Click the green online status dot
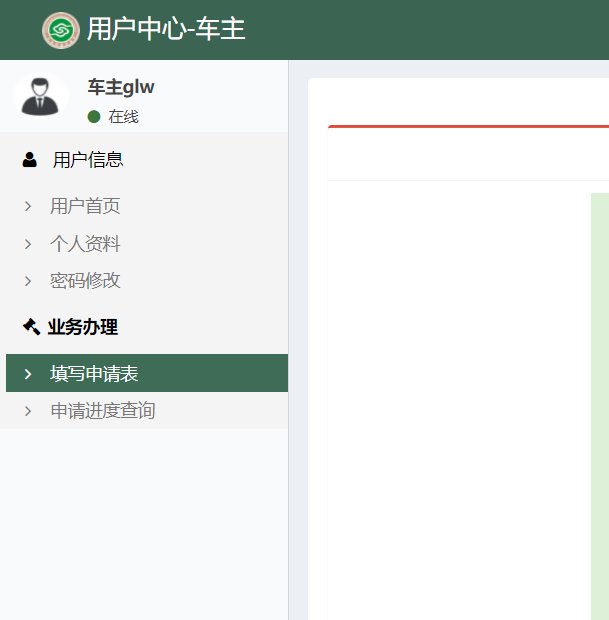Screen dimensions: 609x620 tap(94, 117)
